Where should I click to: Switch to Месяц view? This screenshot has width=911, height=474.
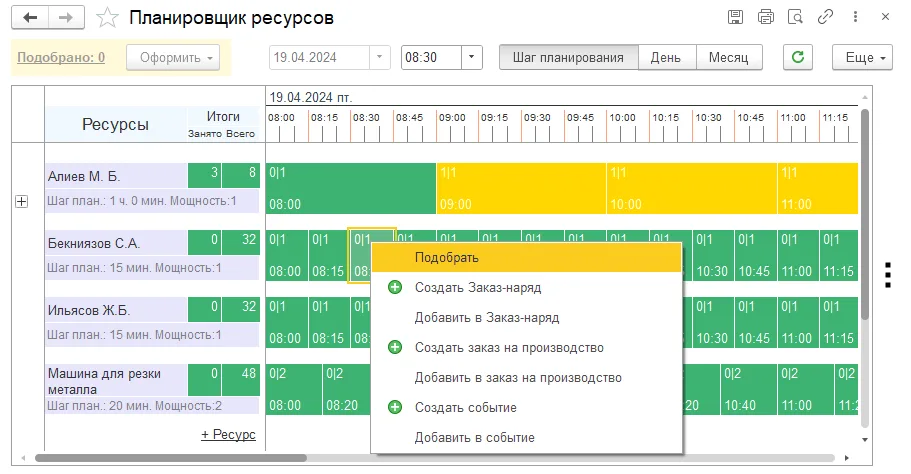[729, 58]
